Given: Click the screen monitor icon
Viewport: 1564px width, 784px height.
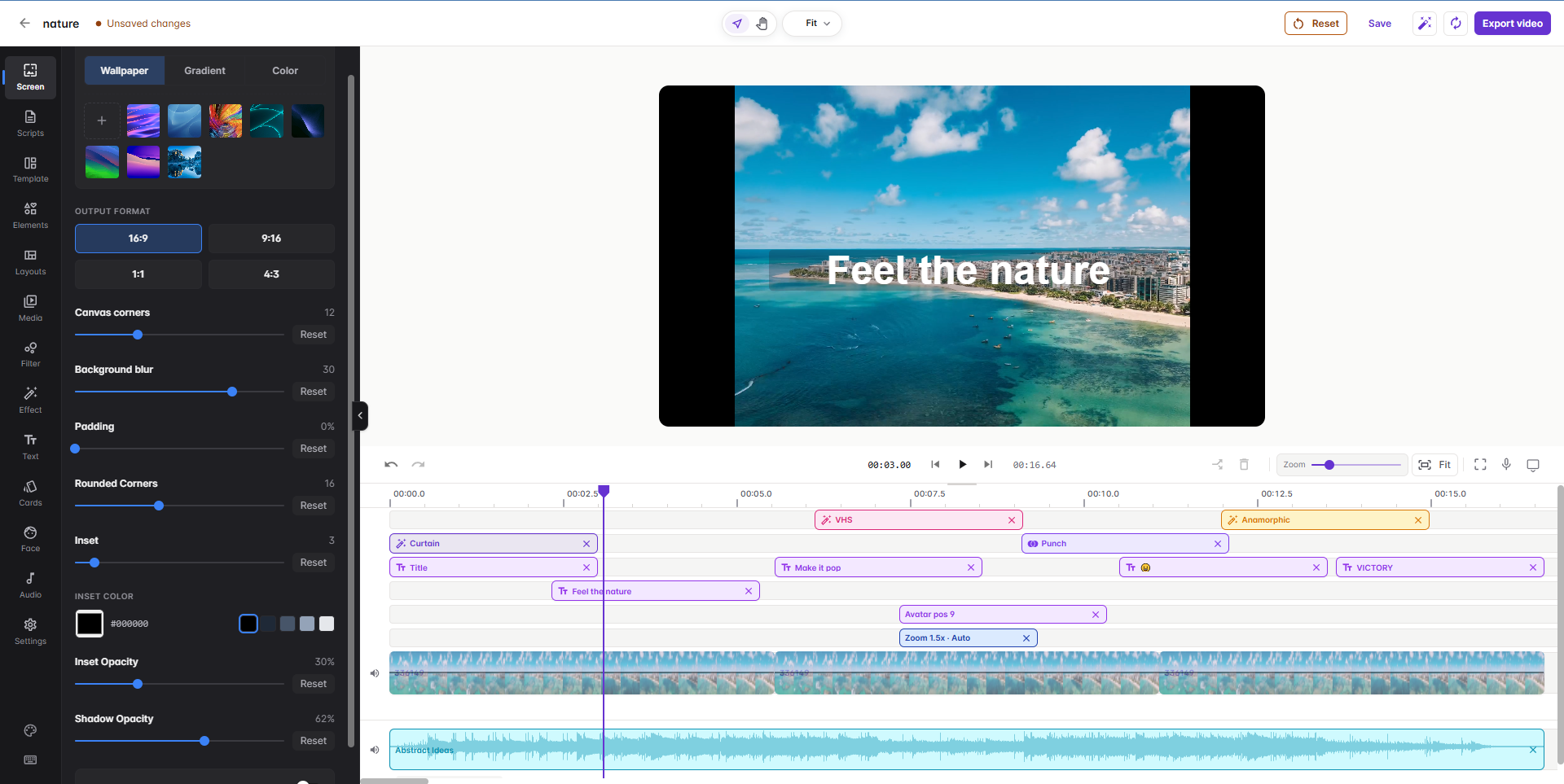Looking at the screenshot, I should (1532, 465).
